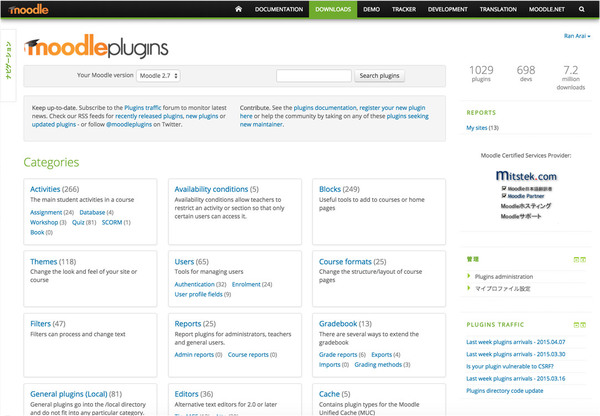Open the Admin reports link
The image size is (600, 416).
194,355
